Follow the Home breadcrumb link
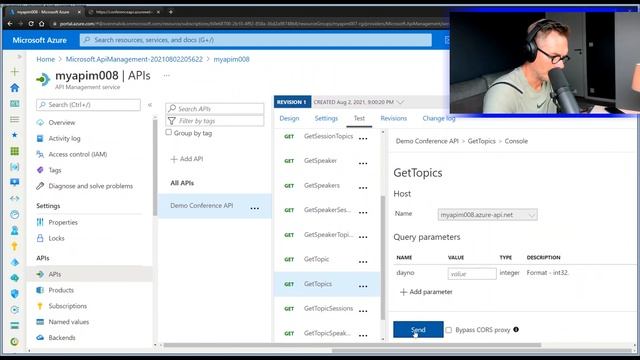 pyautogui.click(x=45, y=59)
